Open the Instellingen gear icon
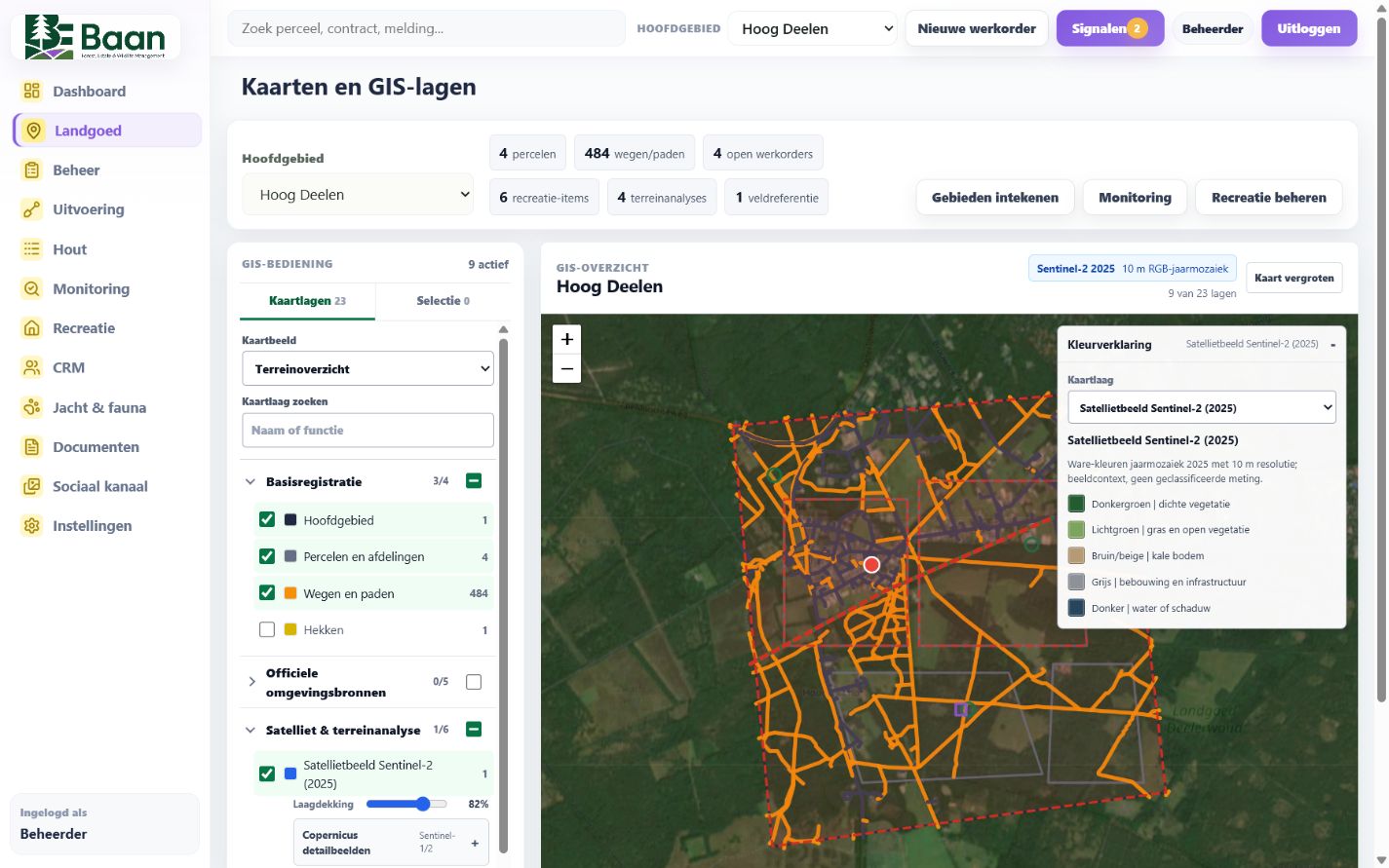Image resolution: width=1389 pixels, height=868 pixels. 32,526
